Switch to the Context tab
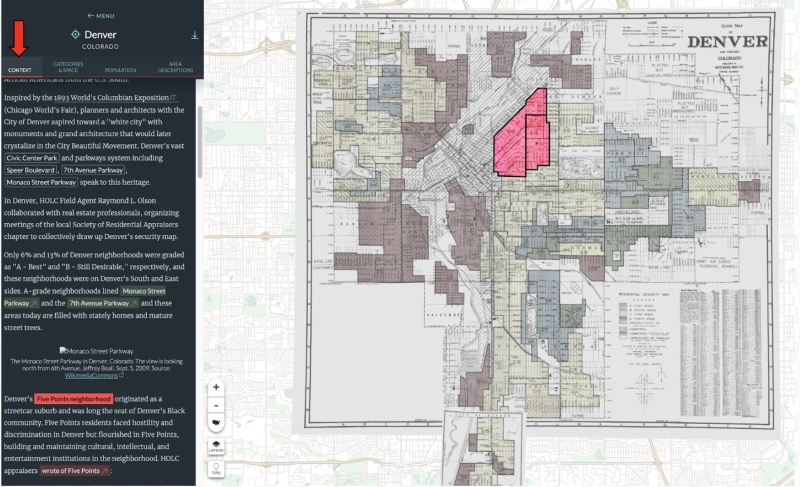Viewport: 800px width, 487px height. pyautogui.click(x=20, y=70)
